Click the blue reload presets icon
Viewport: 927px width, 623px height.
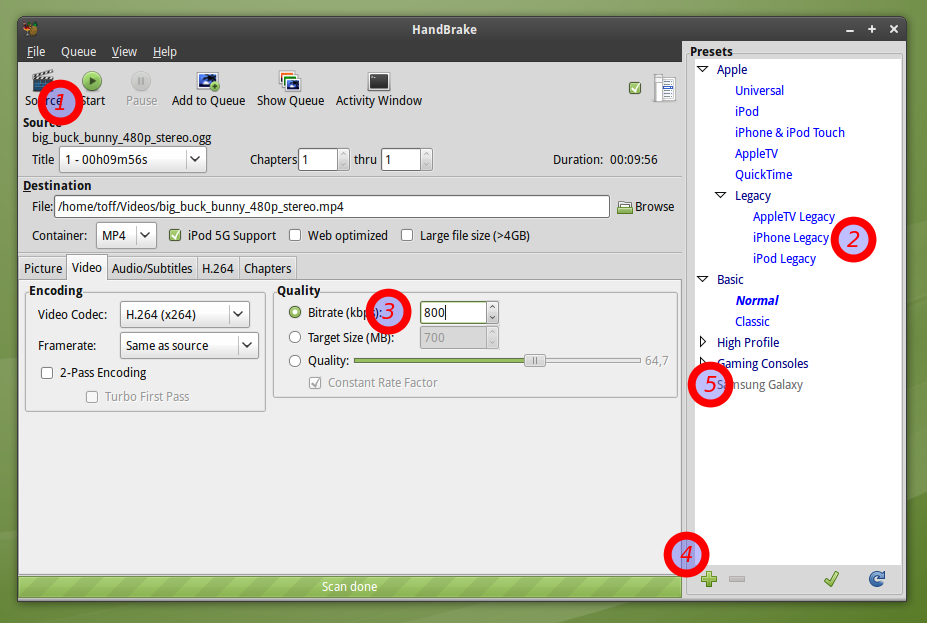(x=877, y=579)
